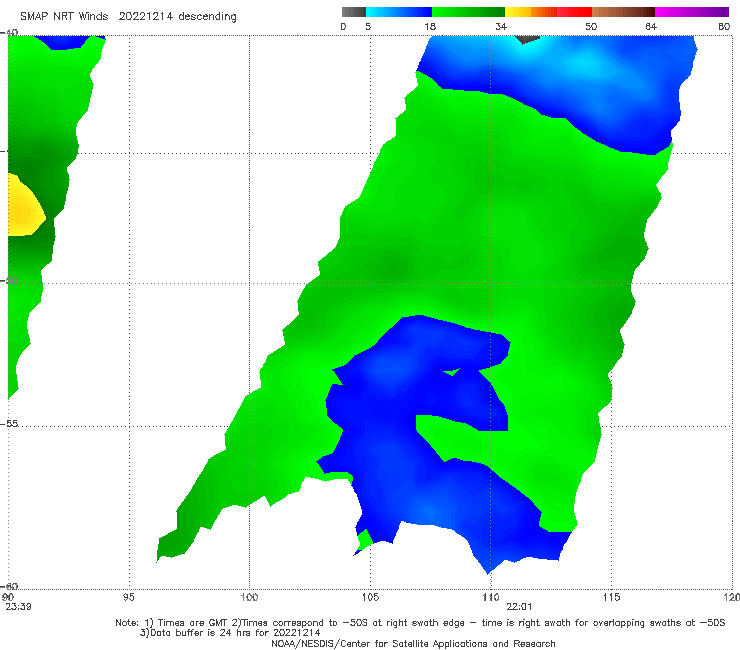Click the gray segment of the color bar
The width and height of the screenshot is (740, 650).
pos(354,12)
